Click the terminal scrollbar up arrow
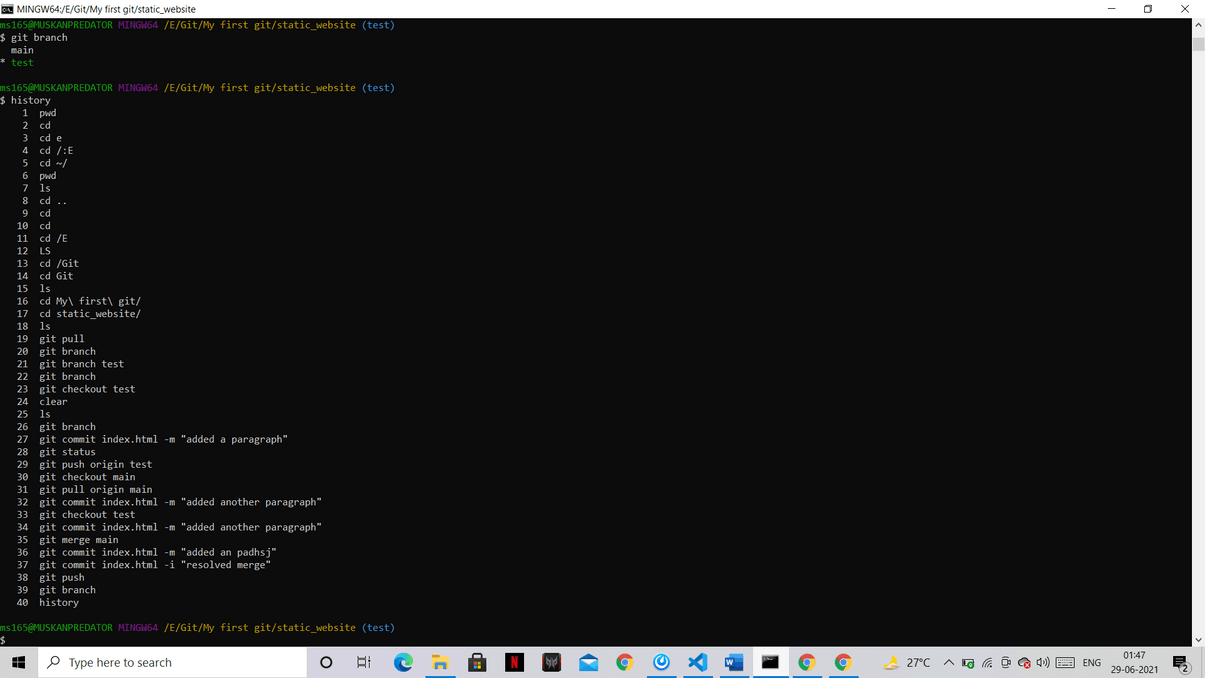This screenshot has width=1205, height=678. tap(1198, 24)
